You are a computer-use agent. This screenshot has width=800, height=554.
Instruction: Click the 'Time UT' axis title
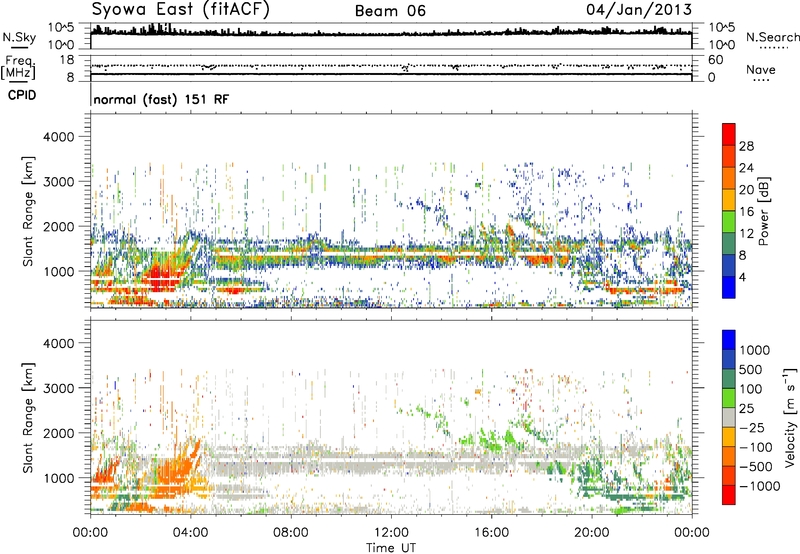tap(391, 548)
